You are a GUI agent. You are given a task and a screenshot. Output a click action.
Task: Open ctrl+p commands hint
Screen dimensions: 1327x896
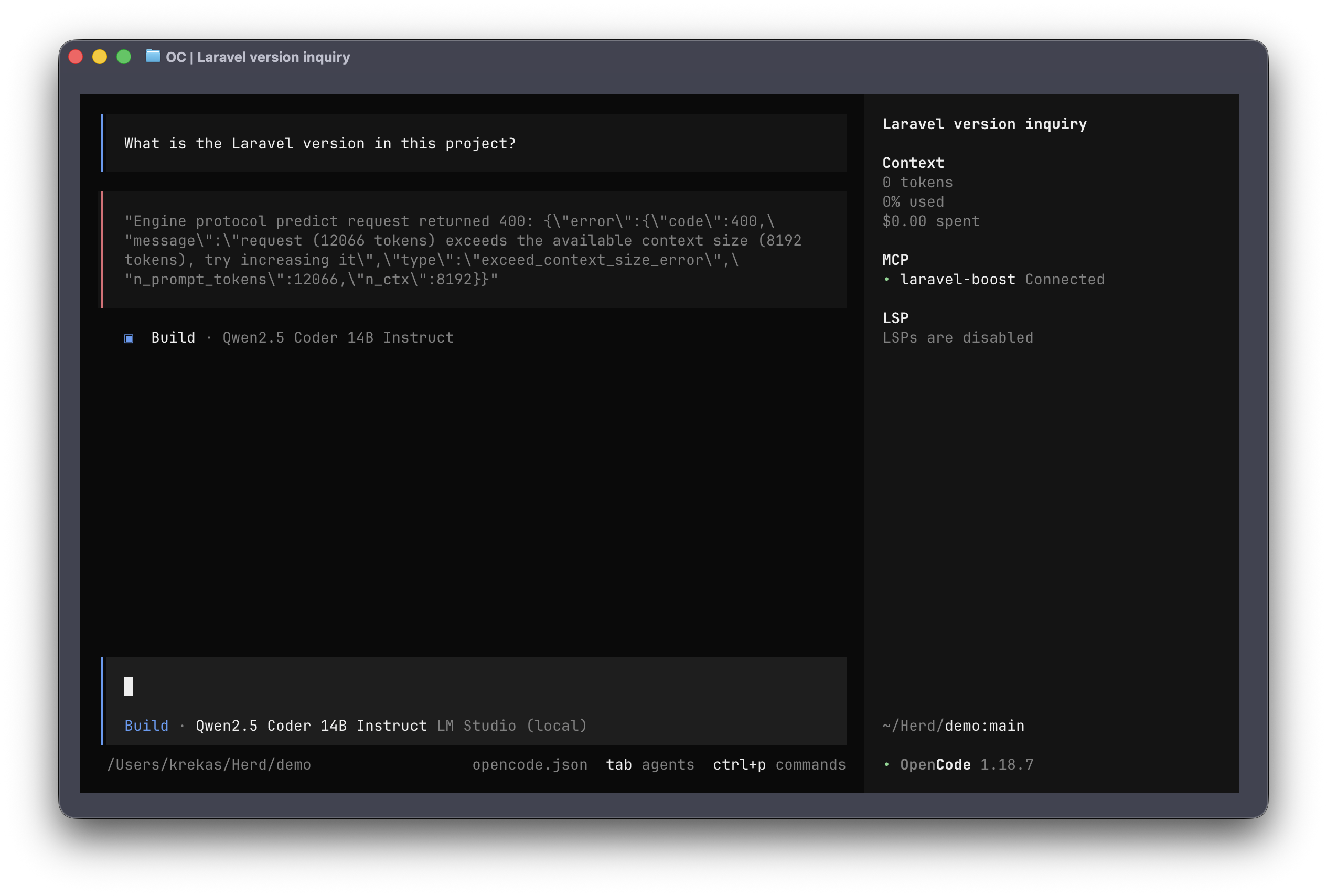coord(779,765)
